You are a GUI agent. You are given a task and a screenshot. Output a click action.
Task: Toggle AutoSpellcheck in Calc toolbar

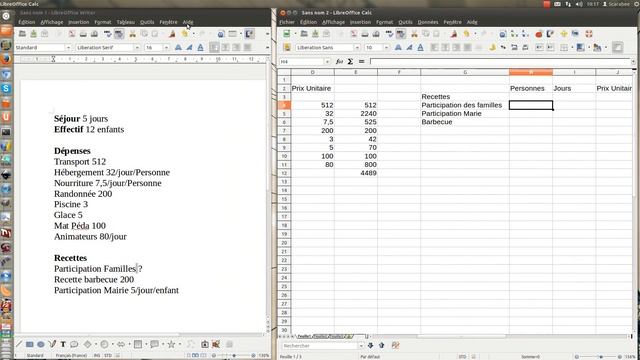[400, 34]
